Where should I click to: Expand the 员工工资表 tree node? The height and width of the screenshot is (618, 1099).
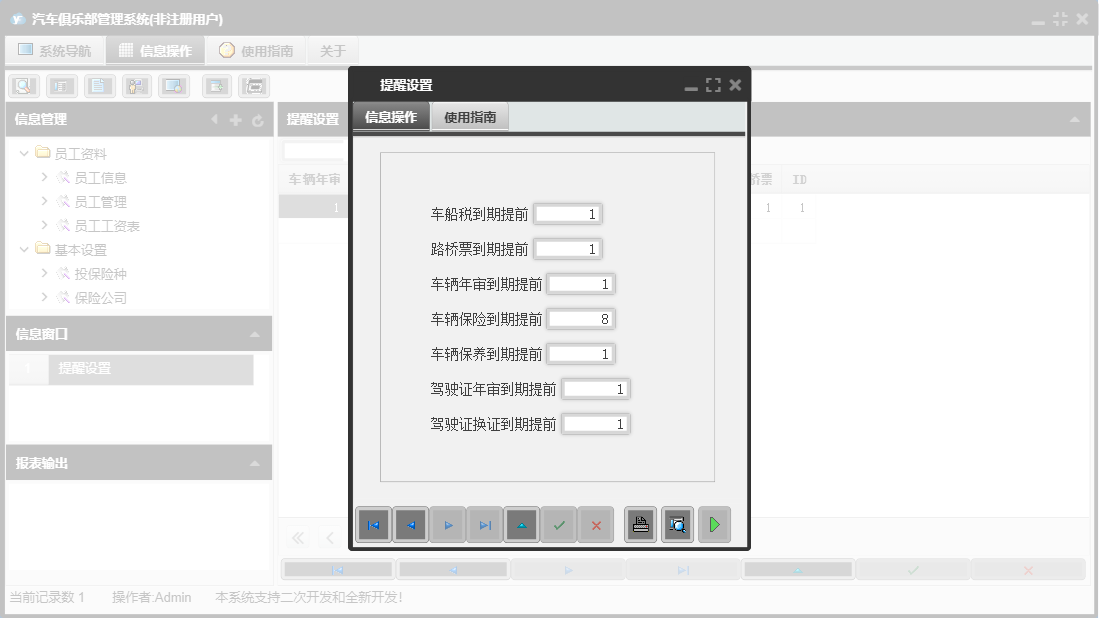(x=44, y=225)
